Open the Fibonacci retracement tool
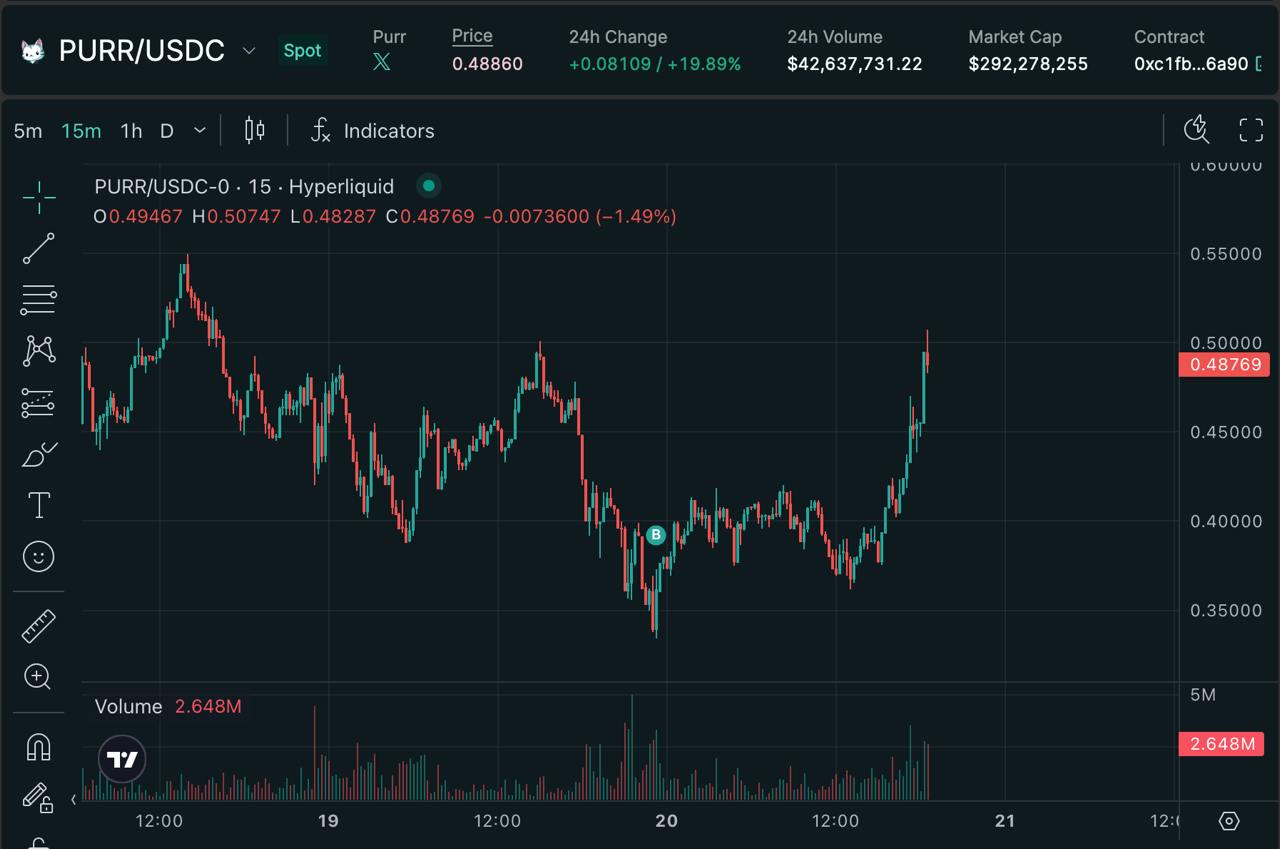 point(39,299)
